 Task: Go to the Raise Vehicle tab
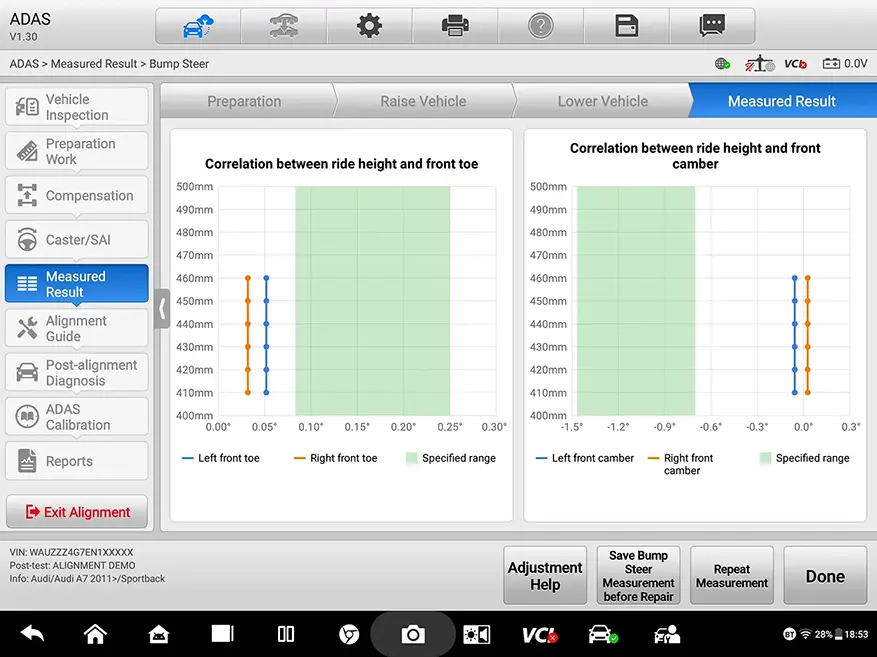coord(423,101)
